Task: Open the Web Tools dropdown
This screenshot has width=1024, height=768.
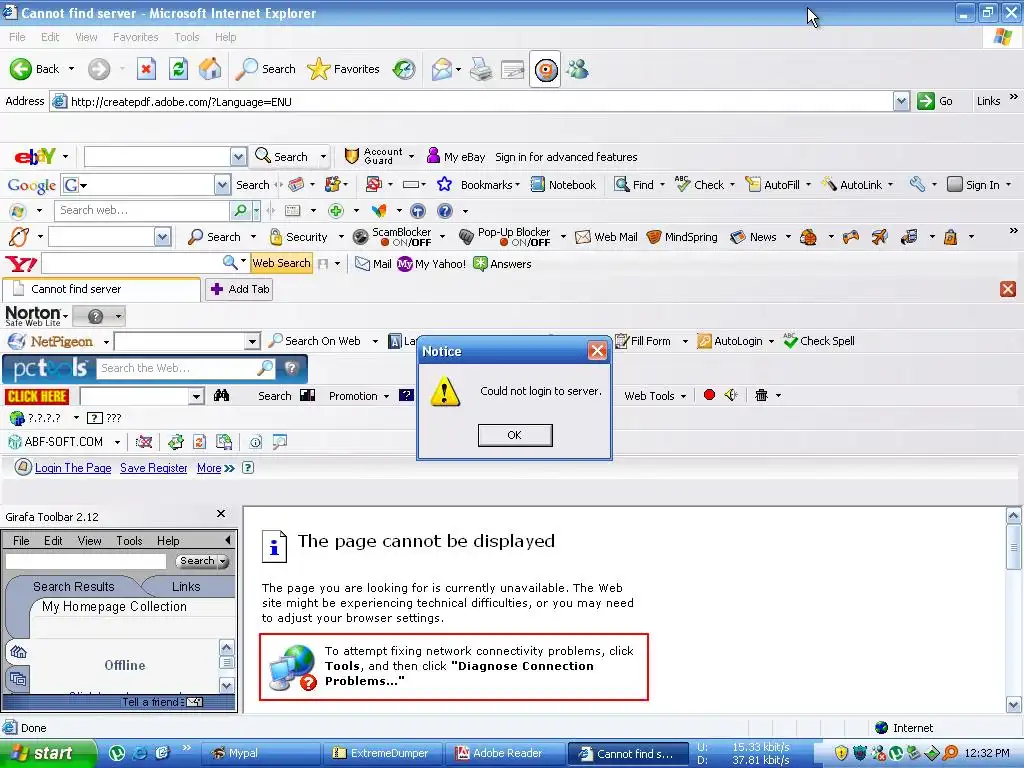Action: (x=683, y=396)
